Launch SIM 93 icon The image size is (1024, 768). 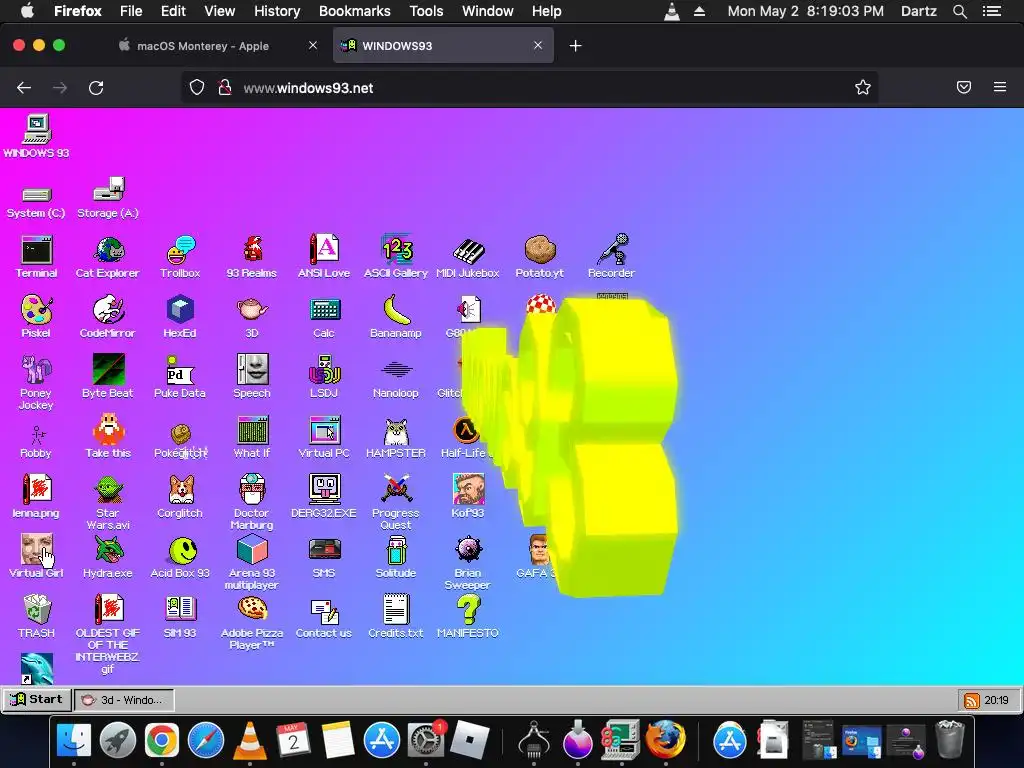click(x=180, y=617)
